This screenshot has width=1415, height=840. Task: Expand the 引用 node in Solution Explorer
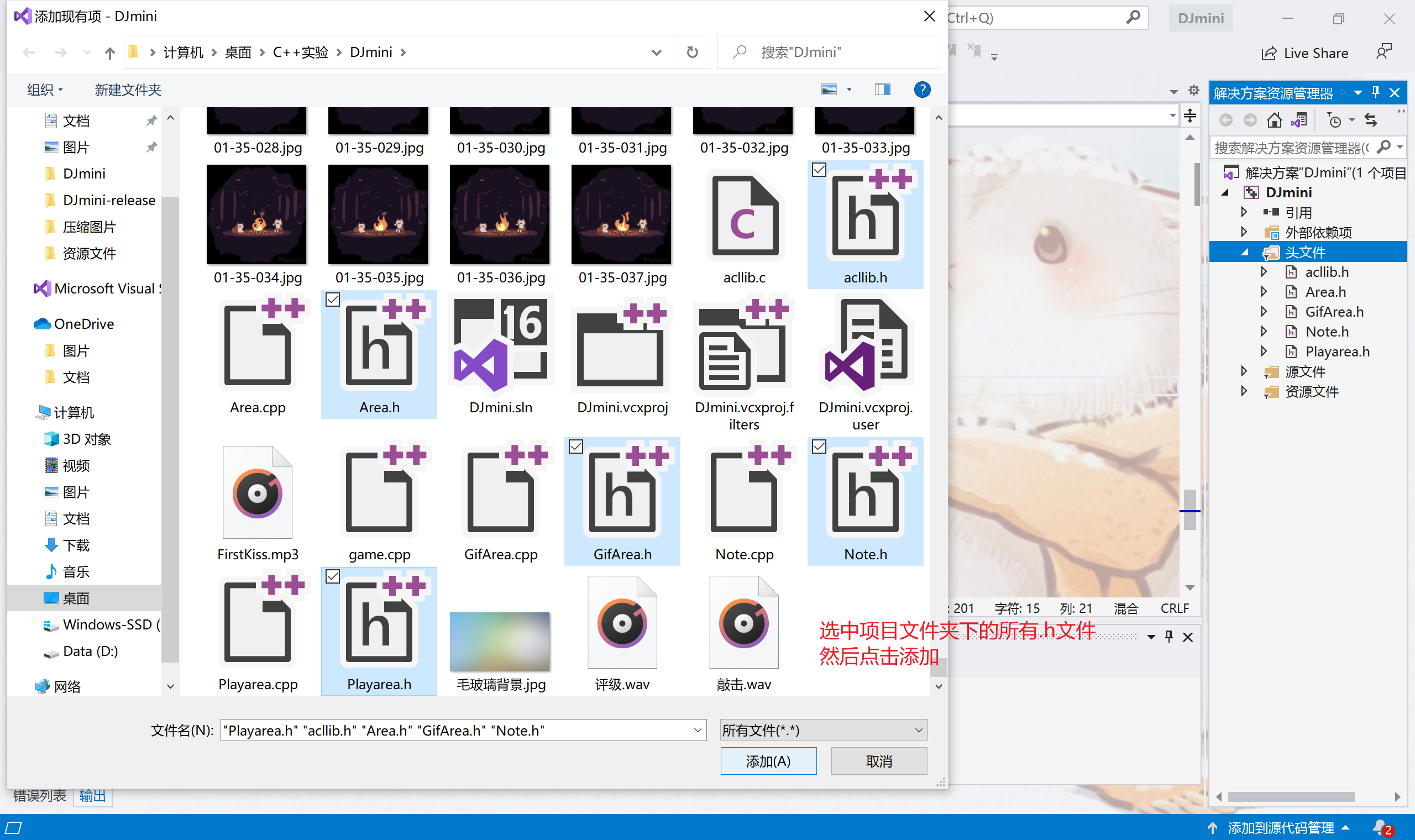1244,212
